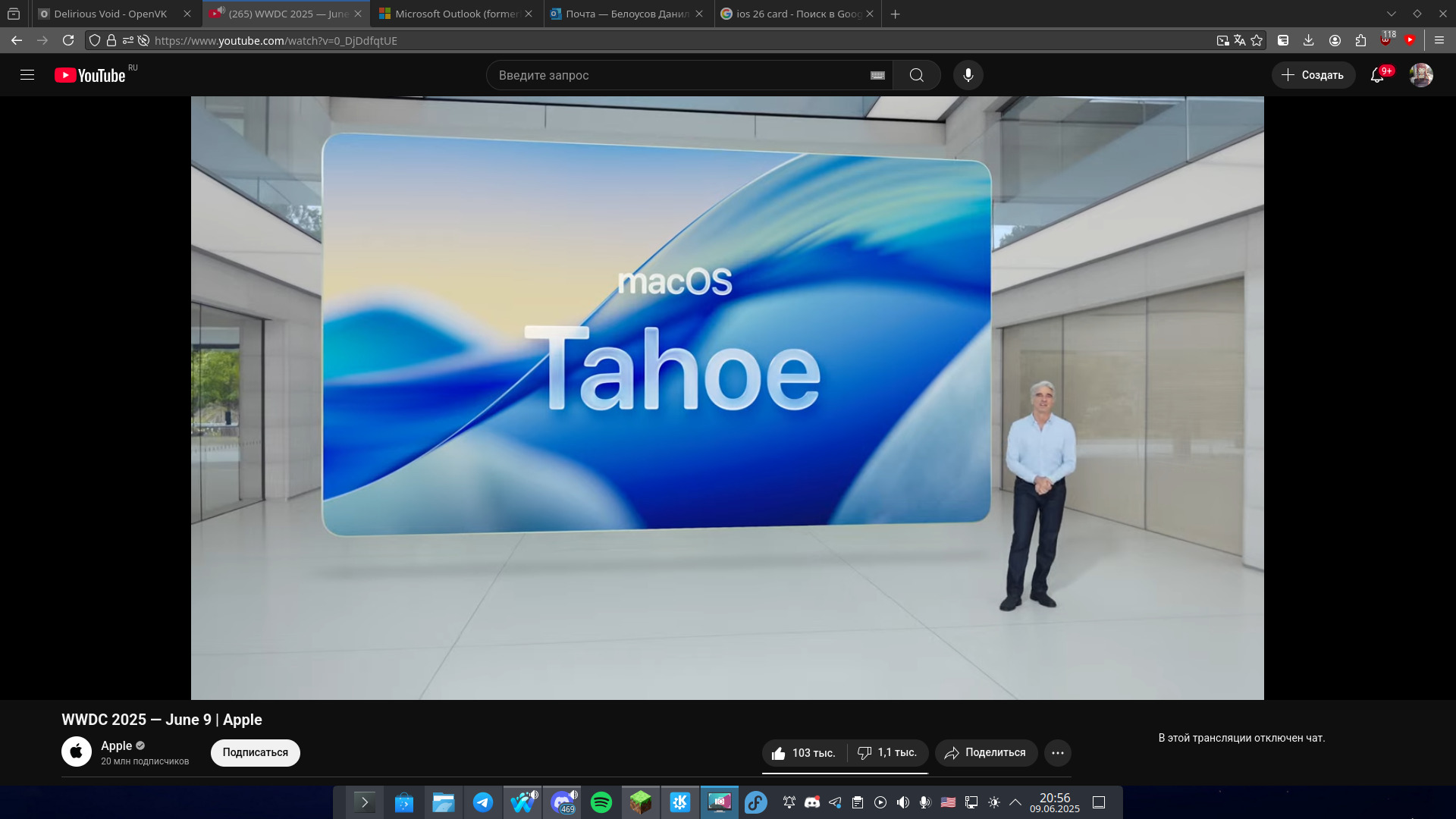This screenshot has height=819, width=1456.
Task: Open YouTube notifications bell
Action: pos(1377,75)
